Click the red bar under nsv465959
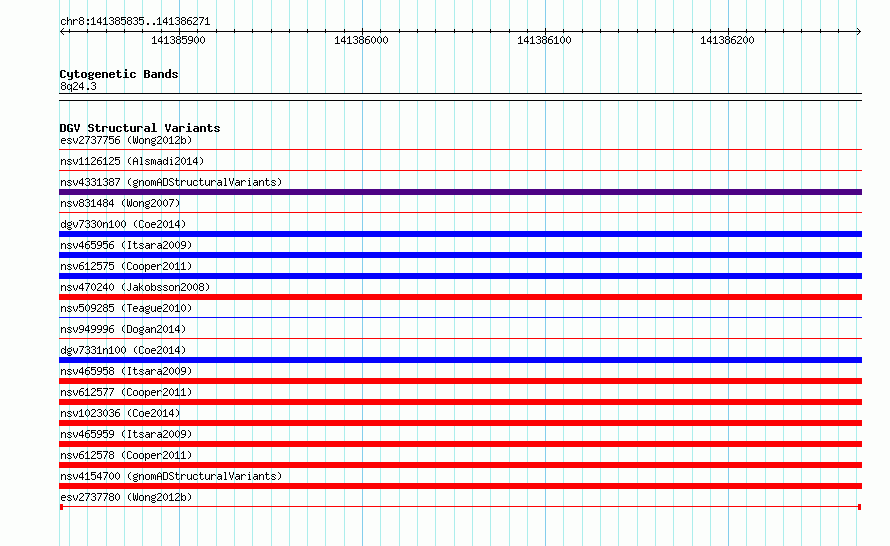The image size is (890, 546). point(460,444)
